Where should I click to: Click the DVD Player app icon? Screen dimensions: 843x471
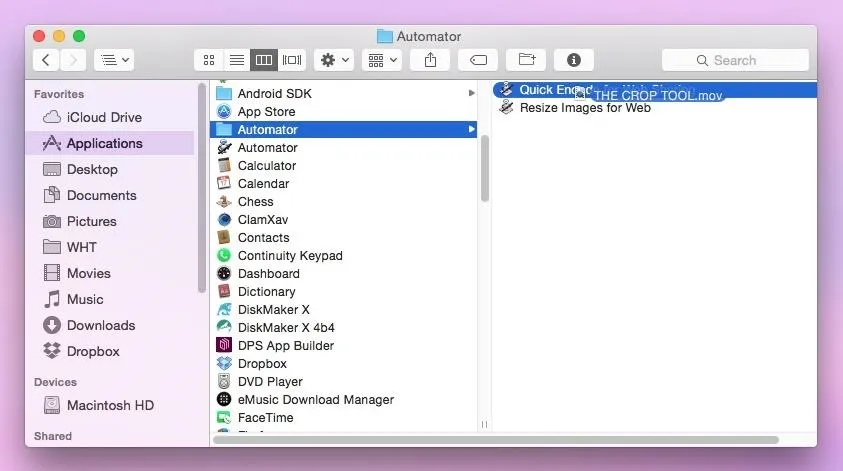click(x=224, y=381)
